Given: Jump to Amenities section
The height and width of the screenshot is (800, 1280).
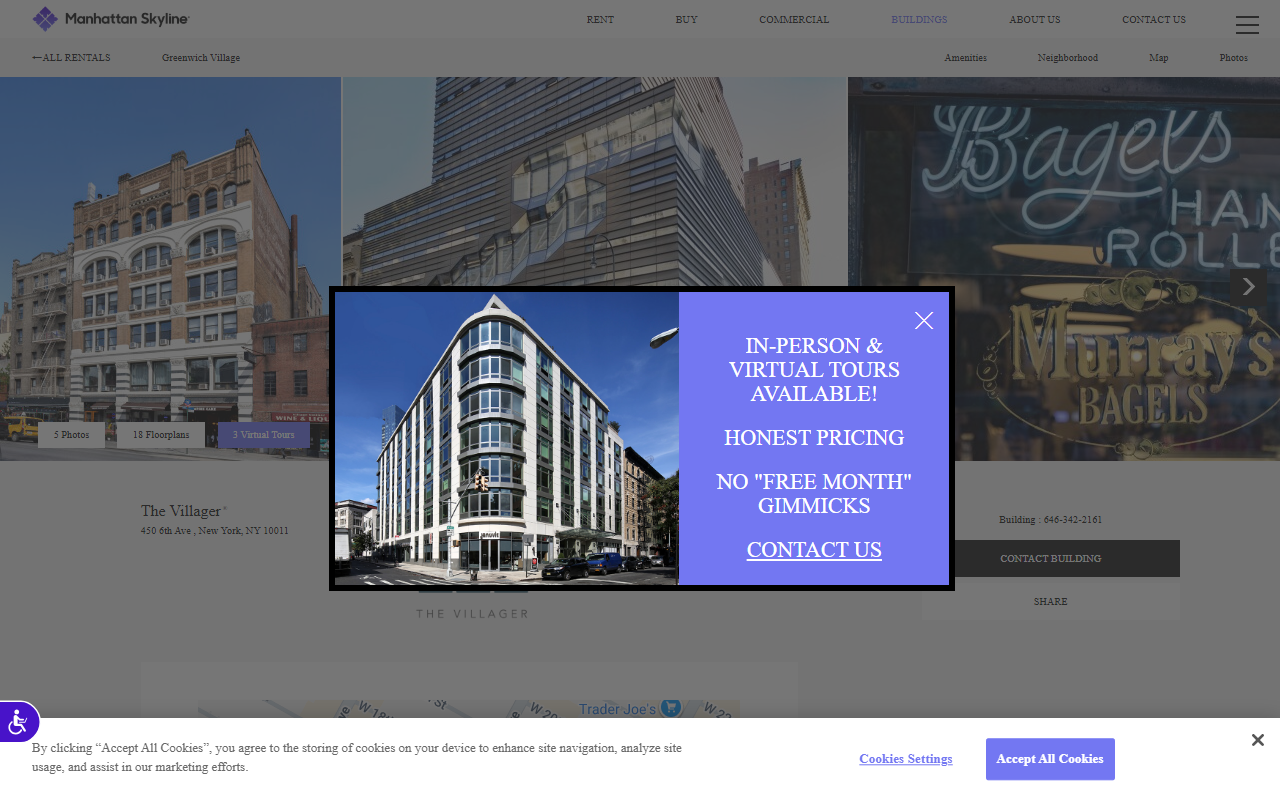Looking at the screenshot, I should tap(965, 58).
